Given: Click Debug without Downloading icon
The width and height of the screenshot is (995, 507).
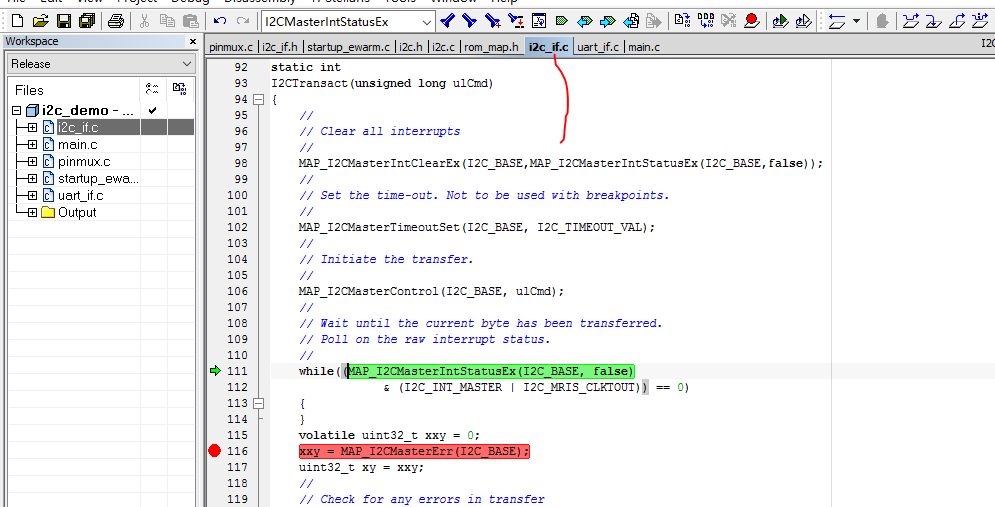Looking at the screenshot, I should (803, 21).
